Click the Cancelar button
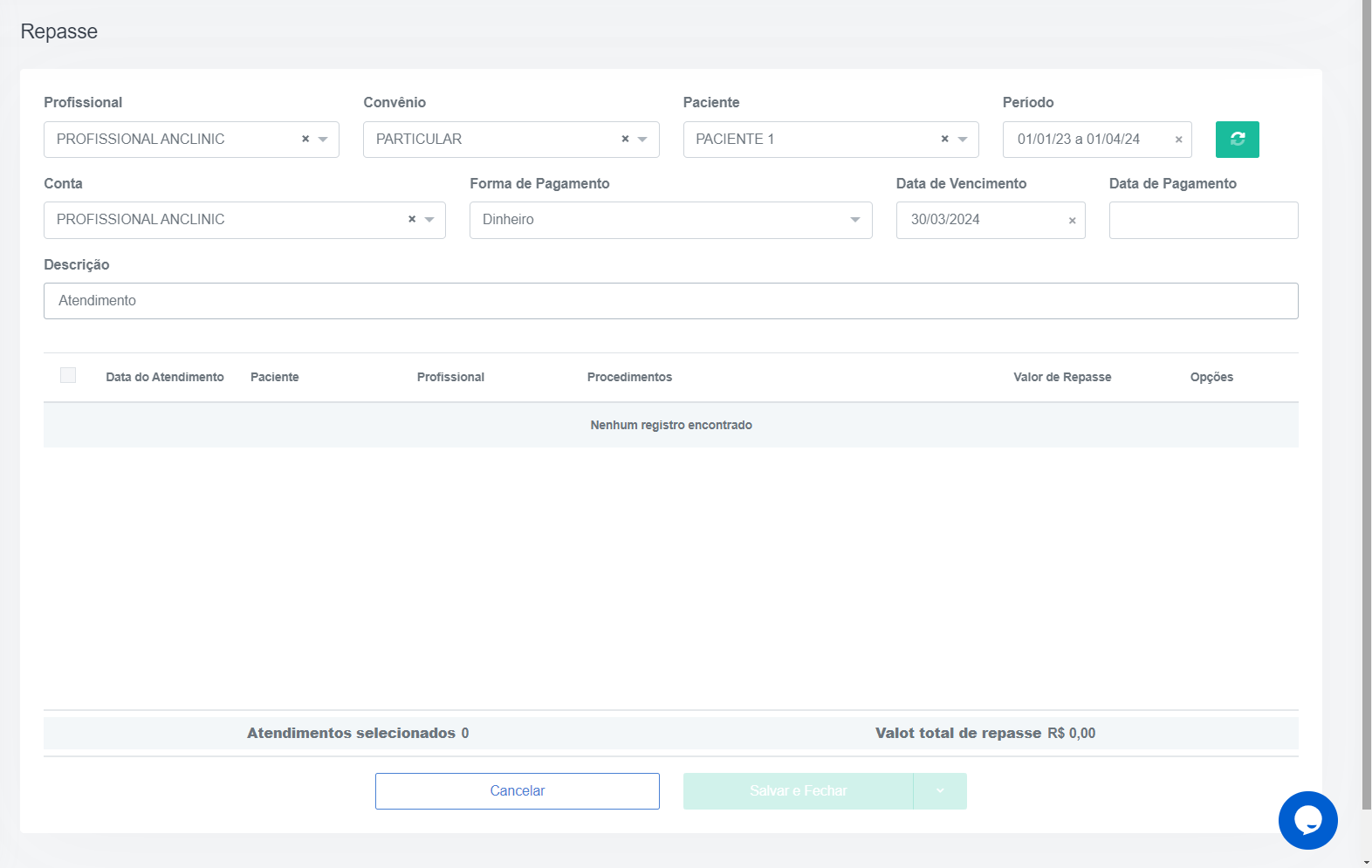 [x=518, y=791]
